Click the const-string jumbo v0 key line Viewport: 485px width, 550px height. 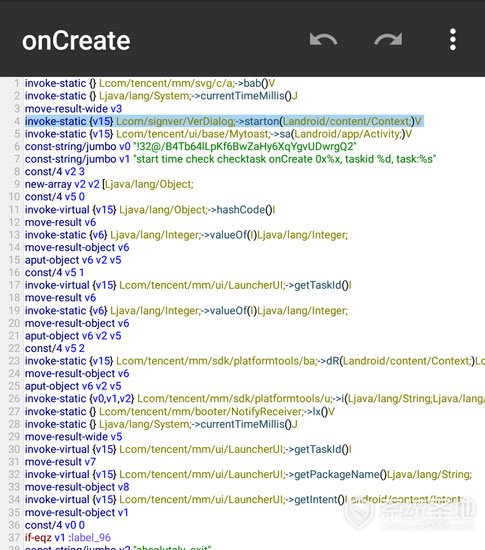coord(191,147)
